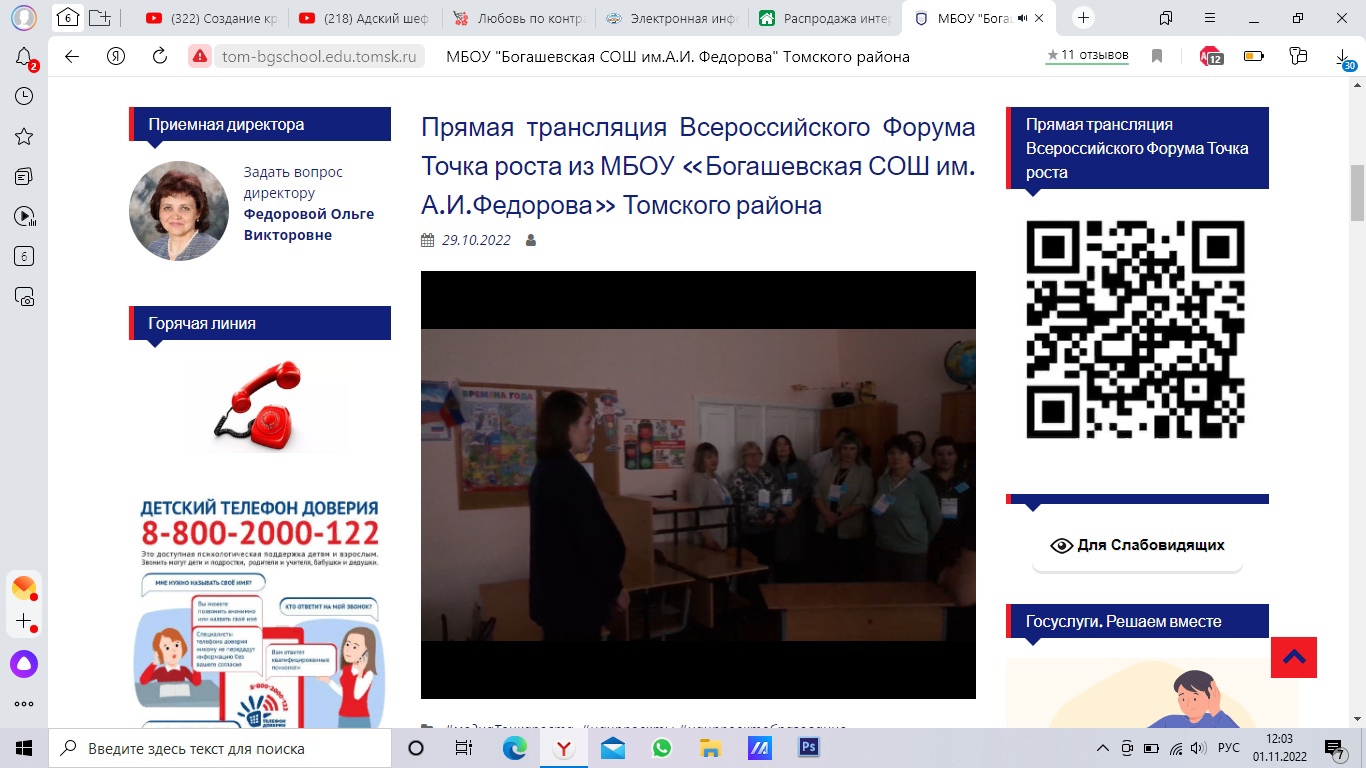
Task: Click the Windows taskbar search box
Action: (220, 748)
